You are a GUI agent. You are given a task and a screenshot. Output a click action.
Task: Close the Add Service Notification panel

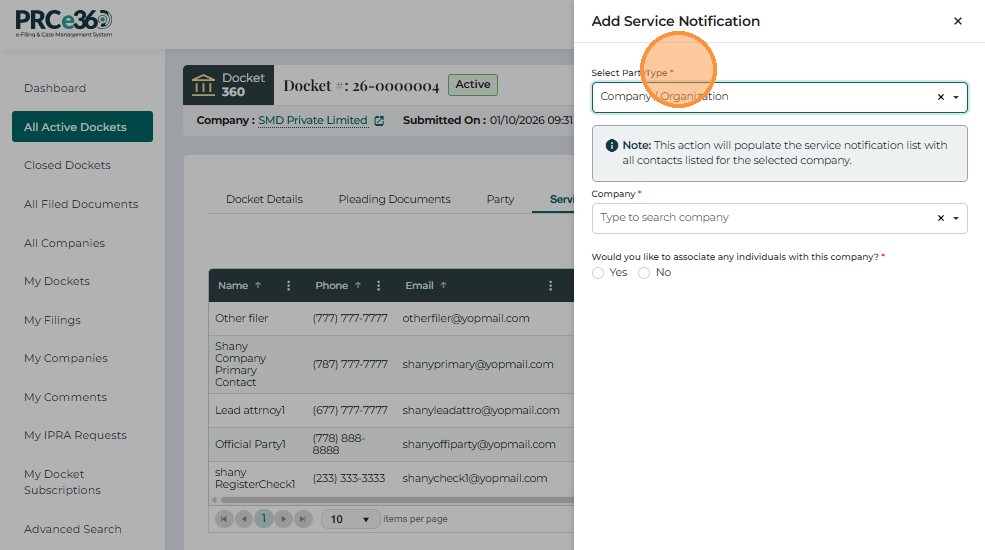pyautogui.click(x=957, y=21)
